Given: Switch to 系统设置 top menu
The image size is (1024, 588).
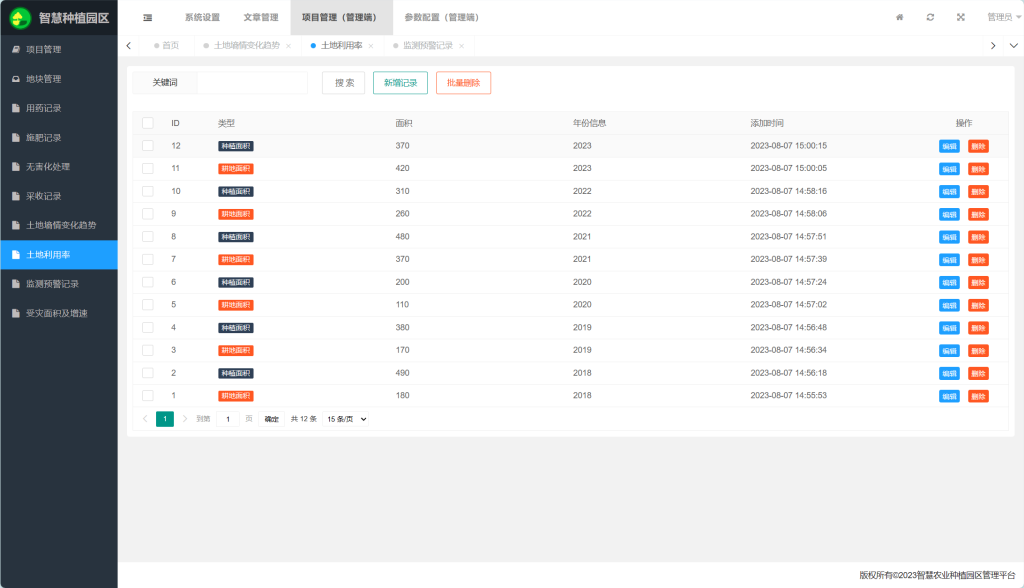Looking at the screenshot, I should 202,17.
